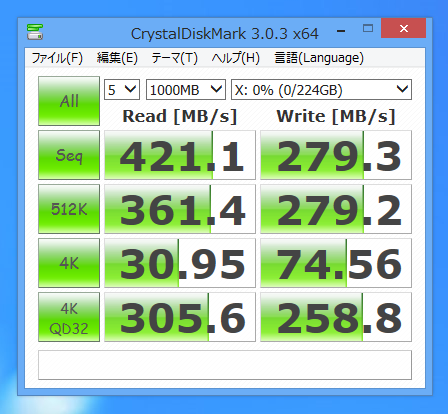
Task: Expand the 1000MB test size dropdown
Action: [x=186, y=90]
